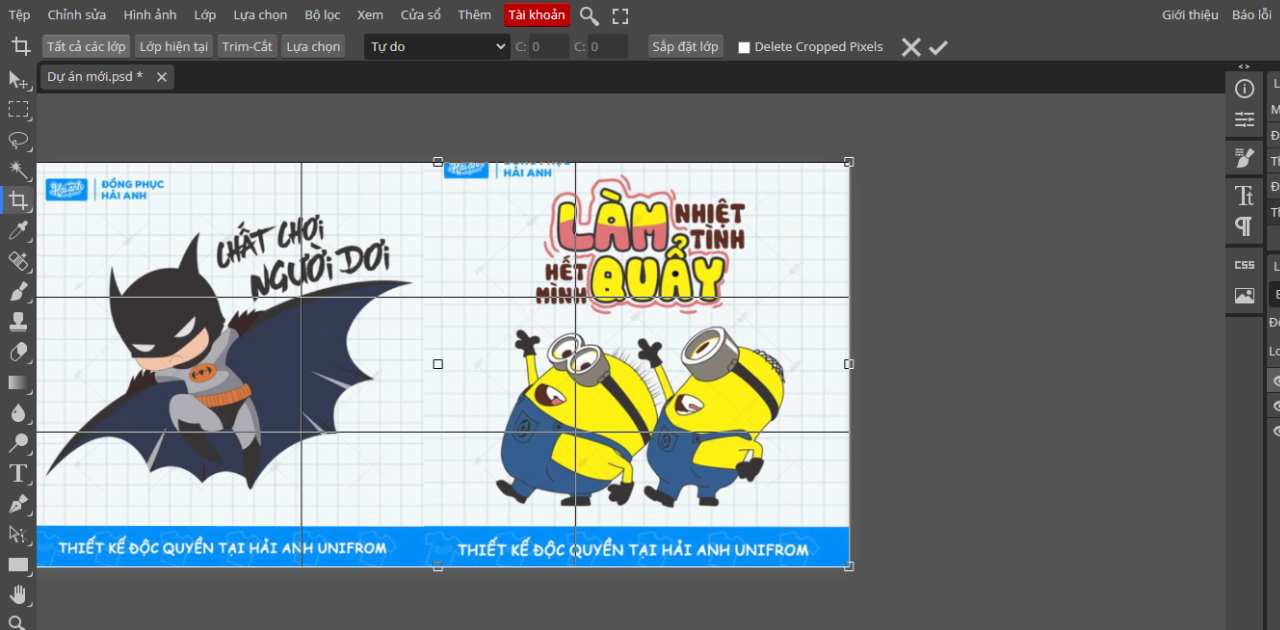Toggle visibility eye of the topmost layer

pos(1275,381)
